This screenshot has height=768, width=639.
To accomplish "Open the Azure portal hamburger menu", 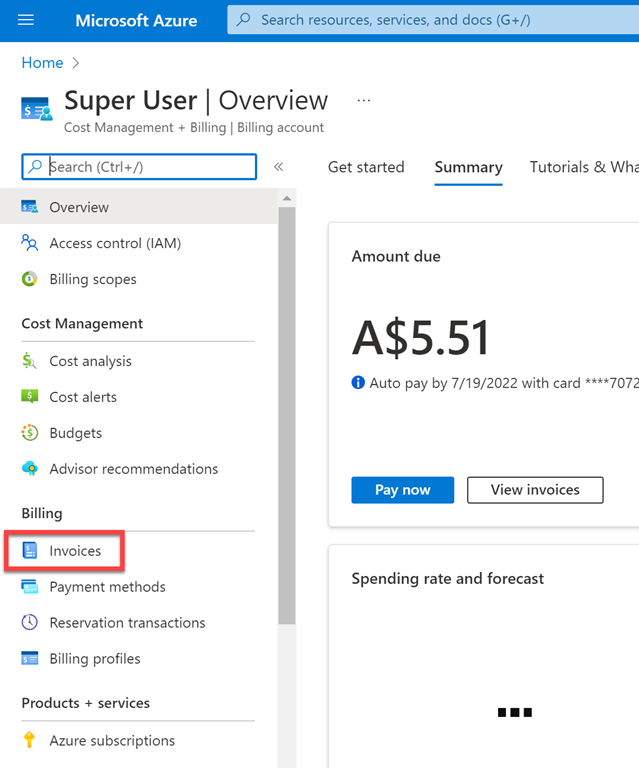I will coord(26,20).
